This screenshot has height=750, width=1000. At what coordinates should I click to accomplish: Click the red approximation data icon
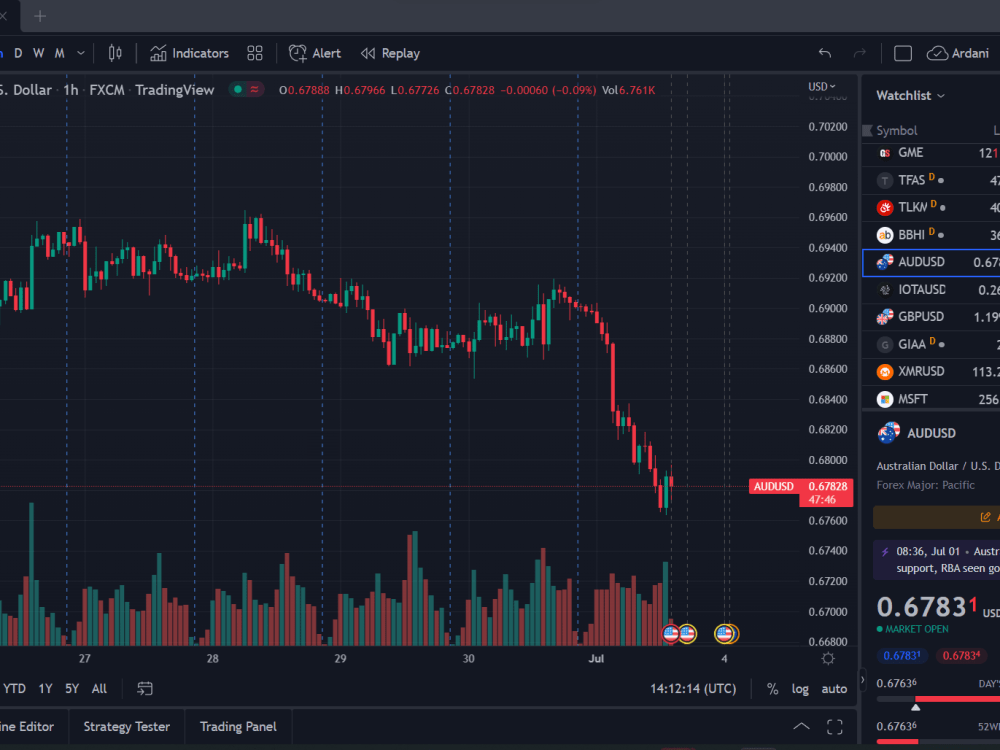[x=254, y=89]
